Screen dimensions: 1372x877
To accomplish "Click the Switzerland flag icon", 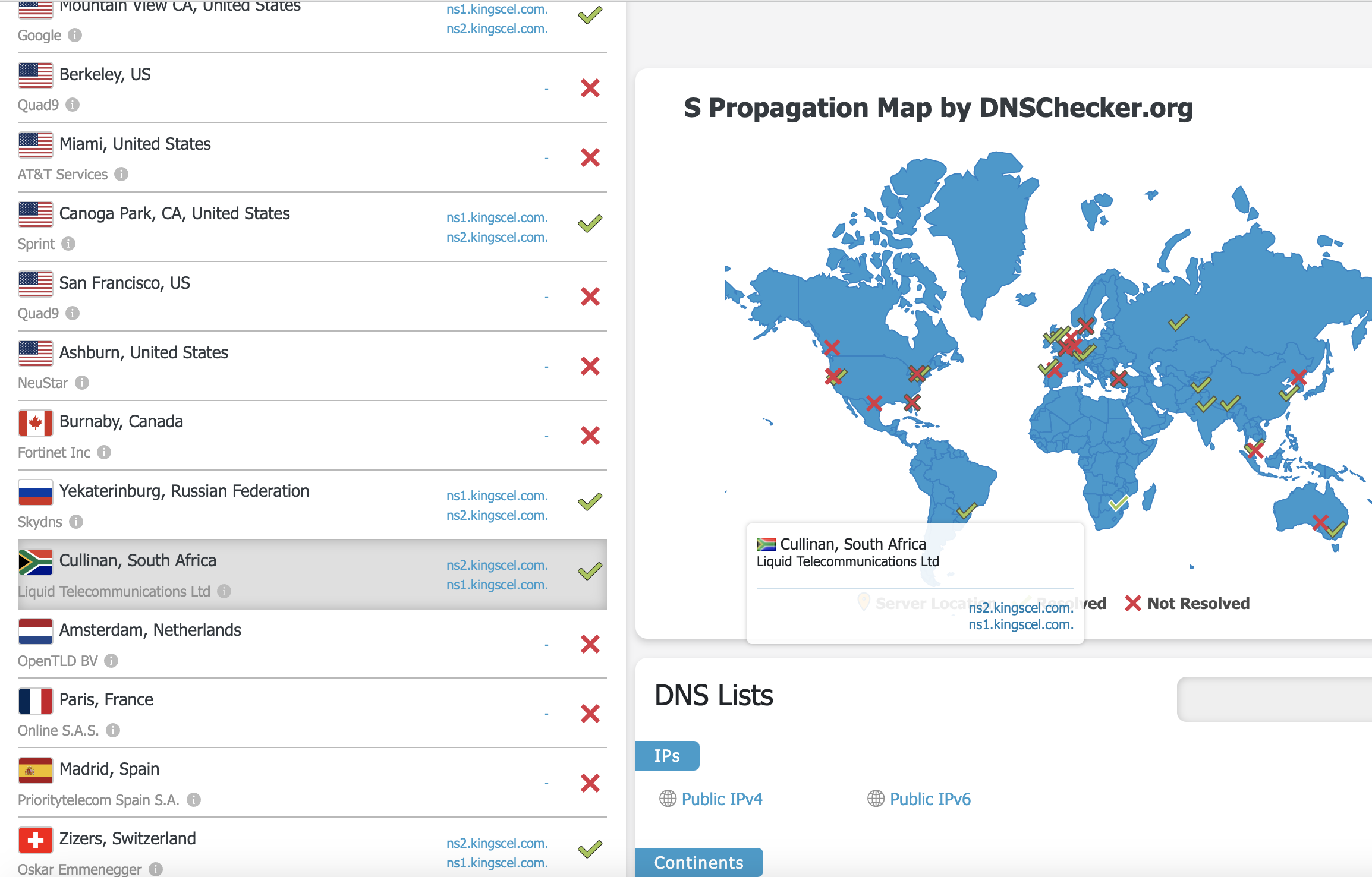I will (36, 840).
